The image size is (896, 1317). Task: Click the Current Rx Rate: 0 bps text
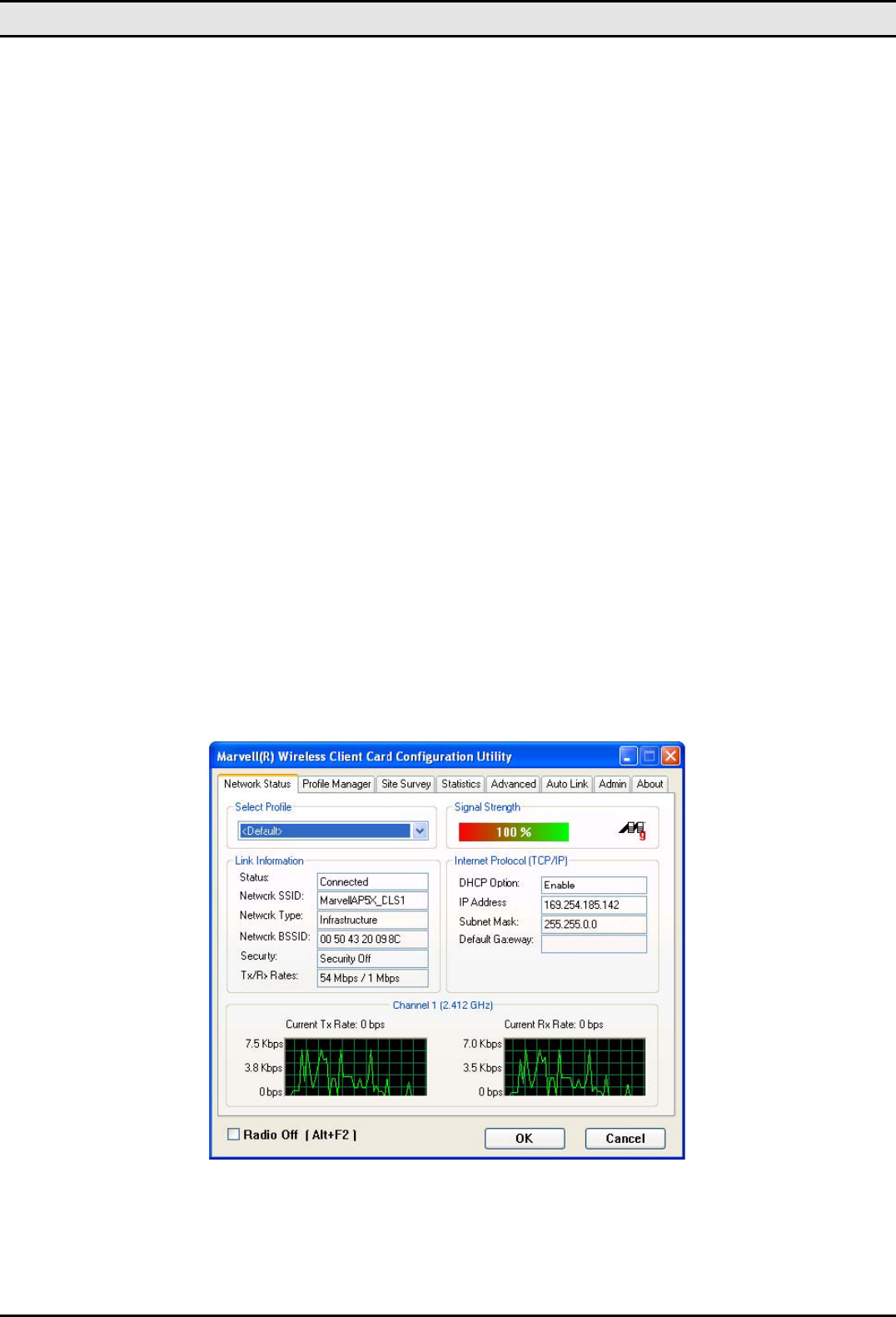[x=554, y=1025]
